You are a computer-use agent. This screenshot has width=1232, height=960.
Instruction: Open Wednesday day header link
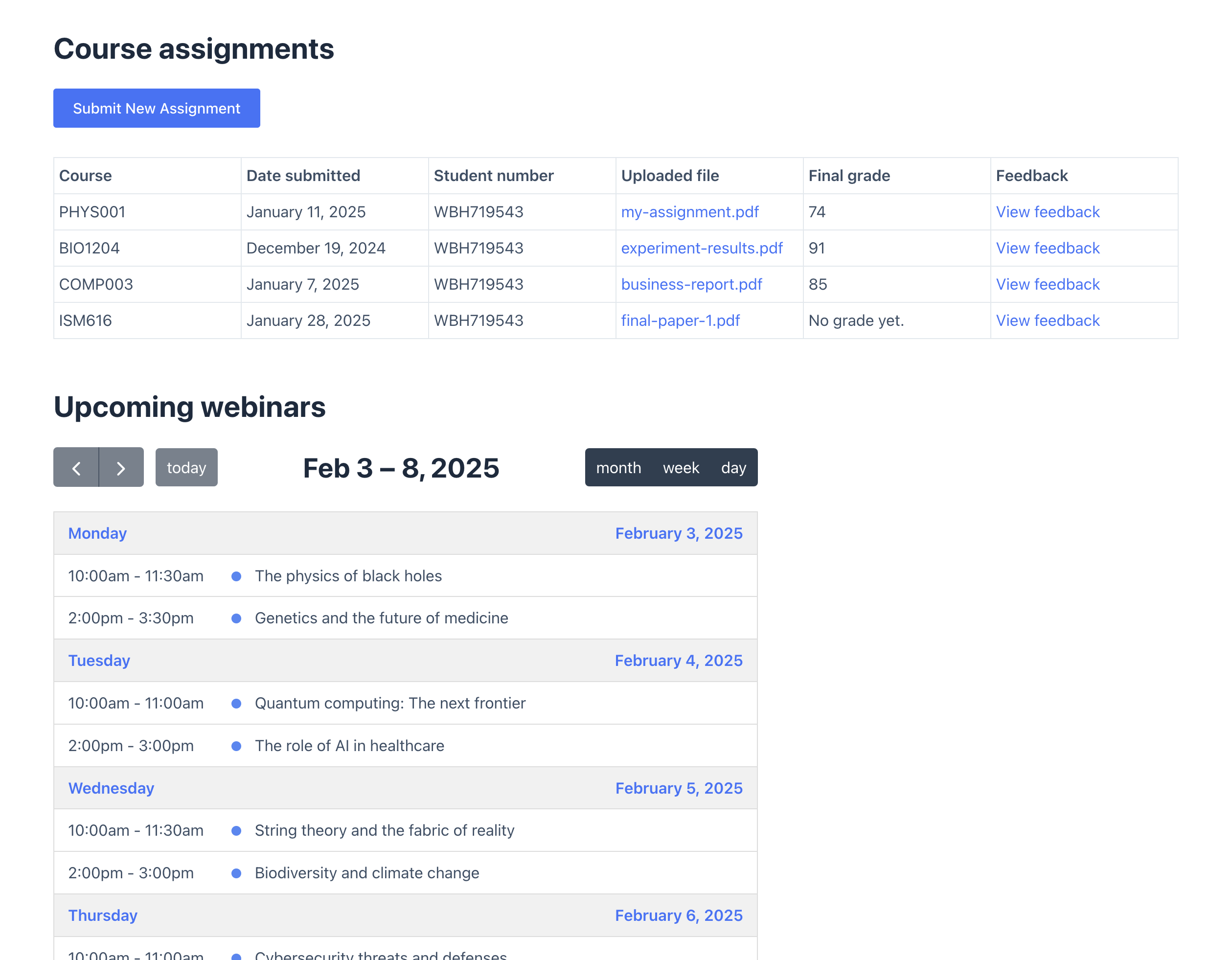click(111, 788)
